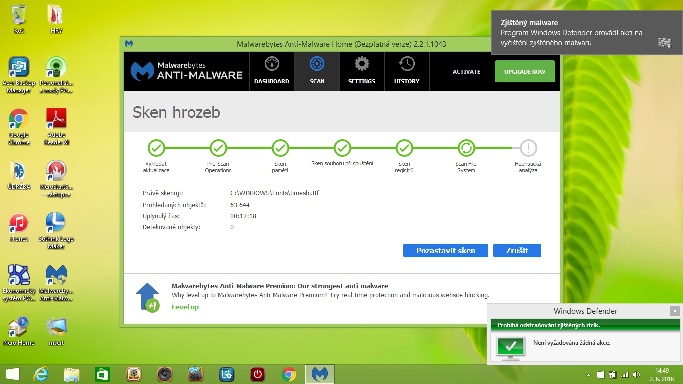683x384 pixels.
Task: Click the volume icon in system tray
Action: (x=636, y=374)
